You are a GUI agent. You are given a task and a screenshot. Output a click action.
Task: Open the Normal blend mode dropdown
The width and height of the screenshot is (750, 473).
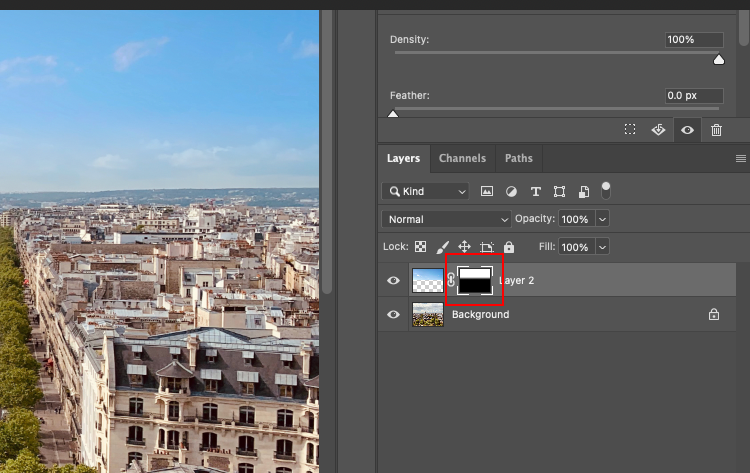pos(446,219)
